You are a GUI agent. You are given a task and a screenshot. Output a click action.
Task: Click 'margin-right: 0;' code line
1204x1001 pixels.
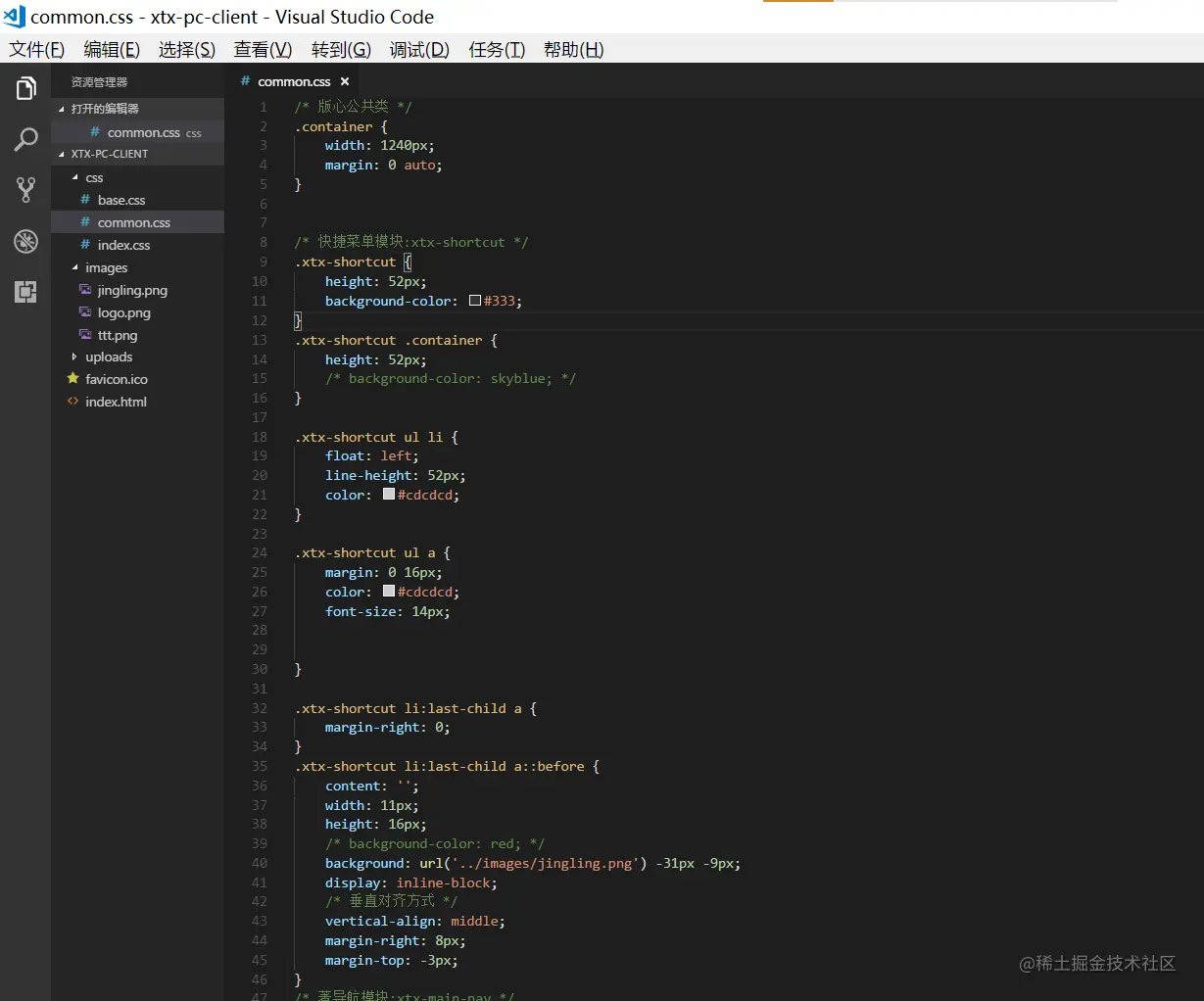click(x=388, y=727)
